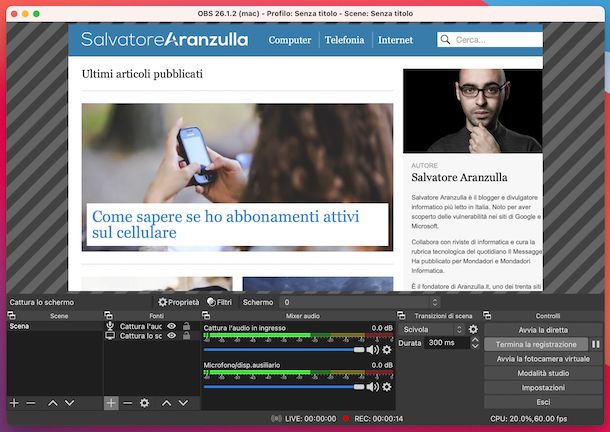Lock the Cattura lo schermo source
610x432 pixels.
coord(187,335)
